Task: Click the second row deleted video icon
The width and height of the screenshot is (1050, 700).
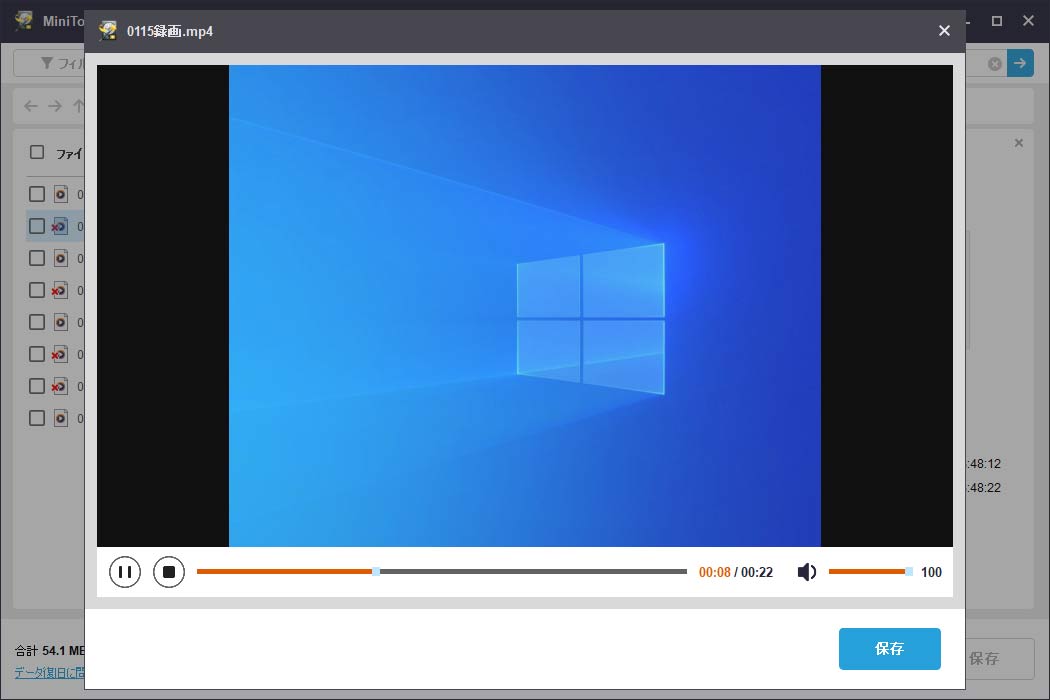Action: coord(60,226)
